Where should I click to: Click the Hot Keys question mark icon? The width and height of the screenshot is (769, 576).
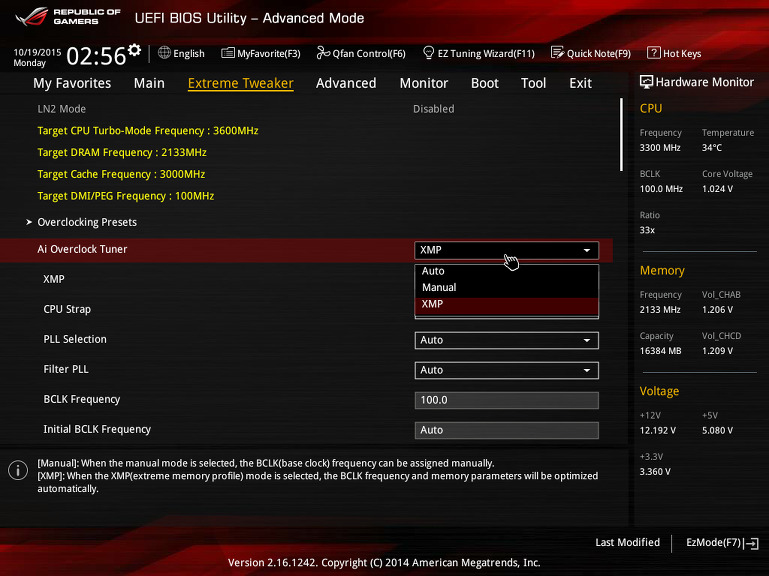(653, 52)
